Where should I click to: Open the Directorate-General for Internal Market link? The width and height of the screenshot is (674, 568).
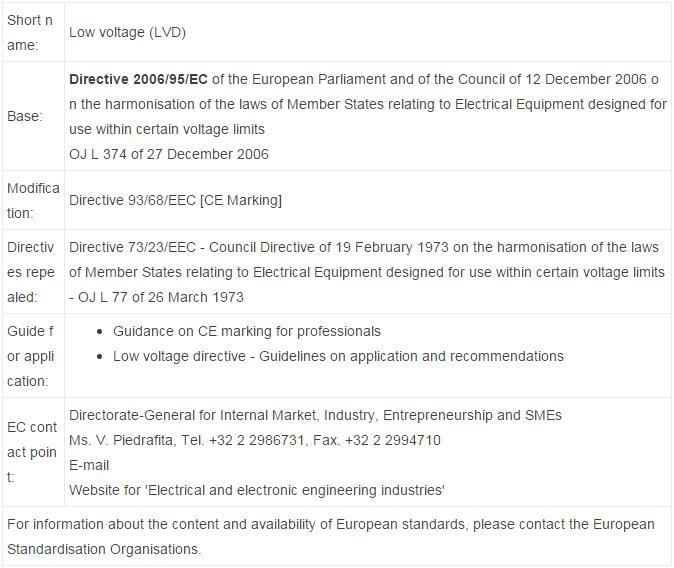pos(315,415)
